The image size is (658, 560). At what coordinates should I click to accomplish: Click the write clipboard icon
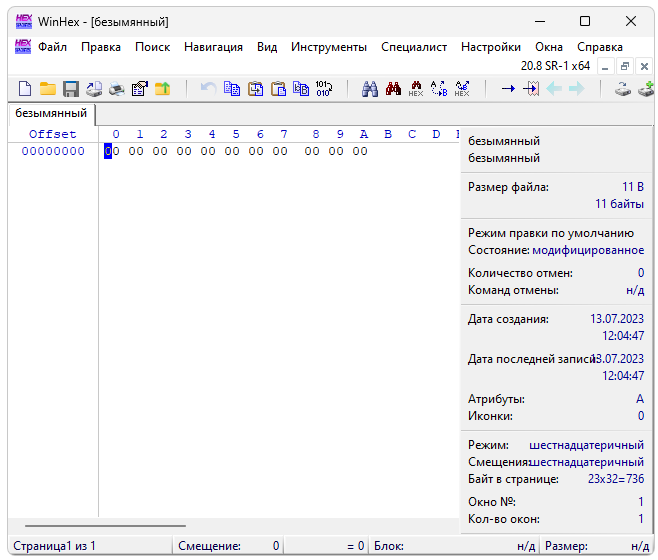(255, 89)
